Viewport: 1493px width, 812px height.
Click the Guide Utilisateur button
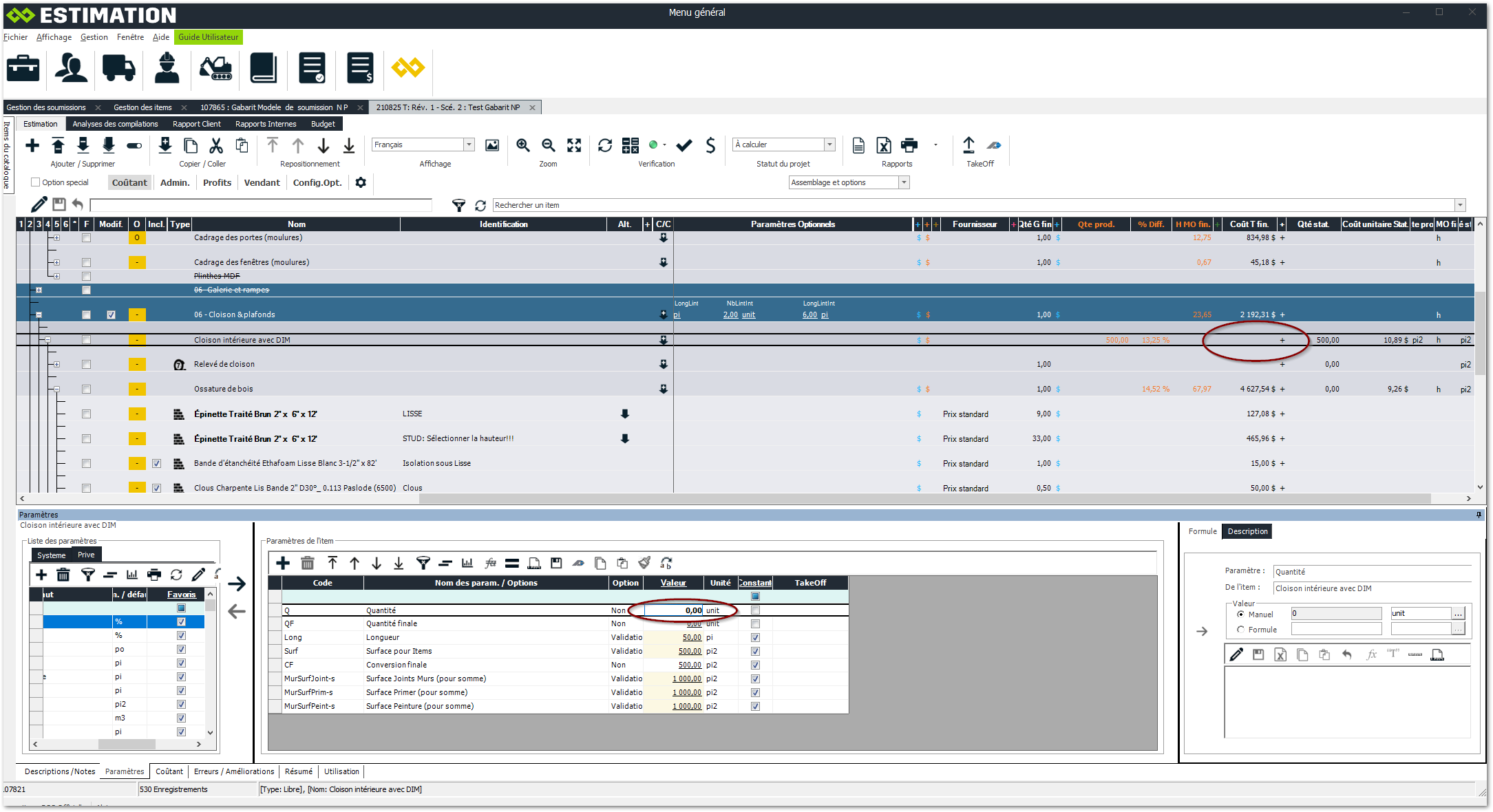[208, 37]
